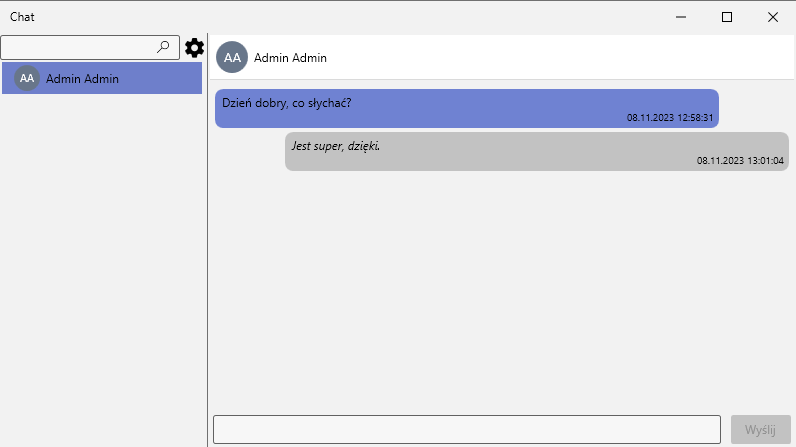Focus the message text input box
The height and width of the screenshot is (447, 796).
coord(466,429)
